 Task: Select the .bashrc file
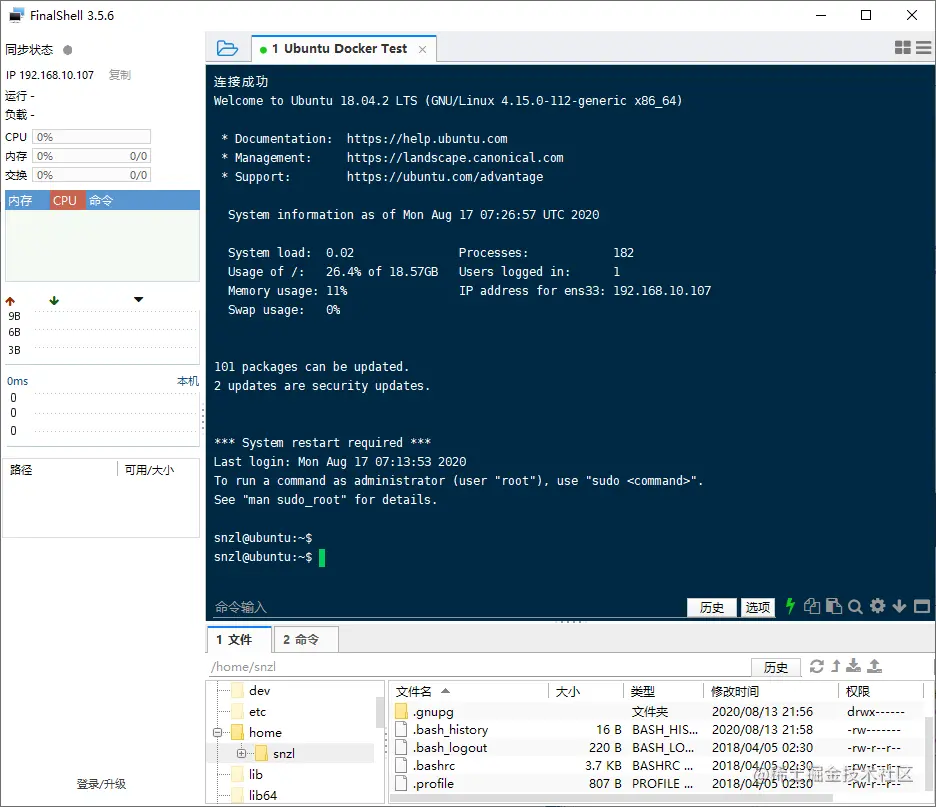pyautogui.click(x=657, y=765)
